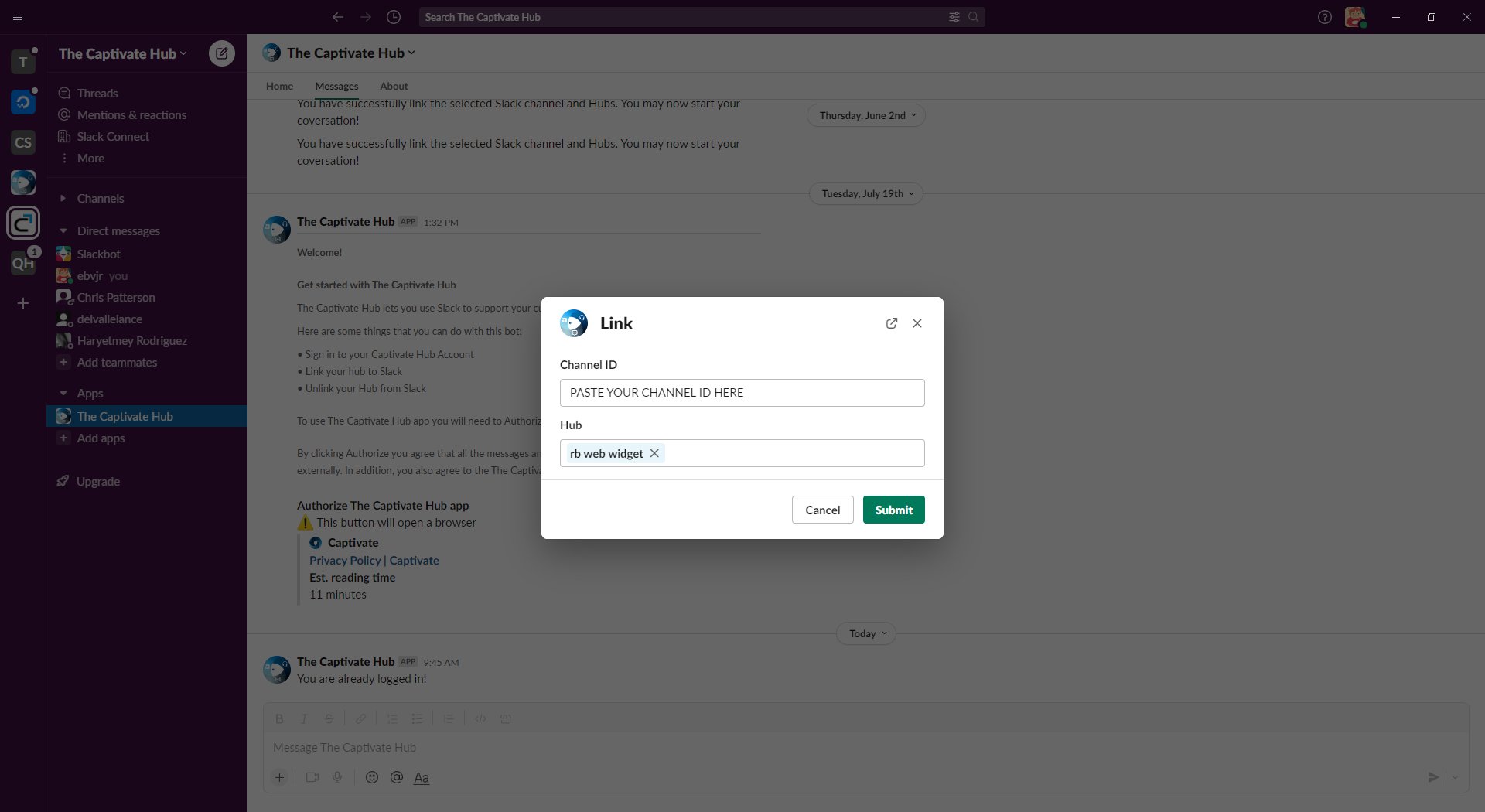
Task: Click the compose new message icon
Action: click(x=222, y=53)
